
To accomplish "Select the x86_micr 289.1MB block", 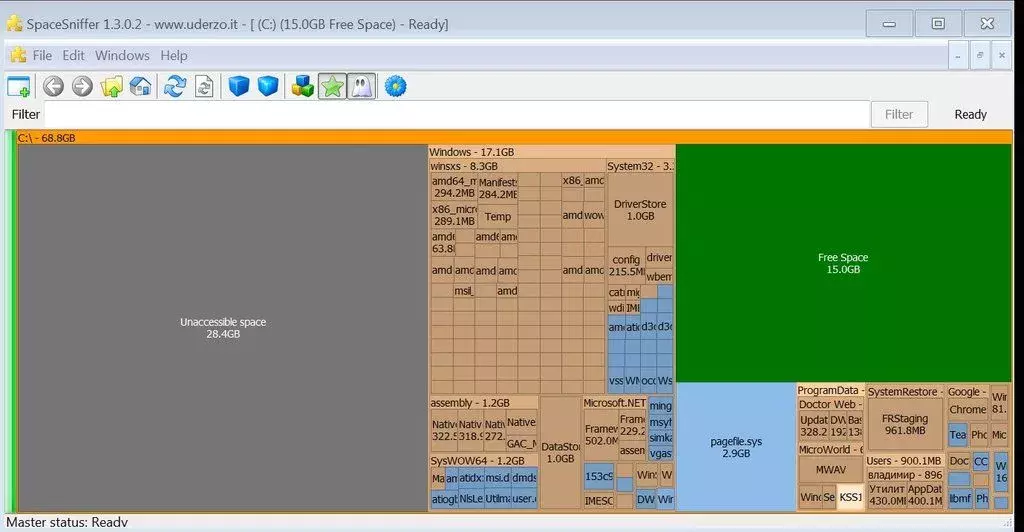I will (x=454, y=215).
